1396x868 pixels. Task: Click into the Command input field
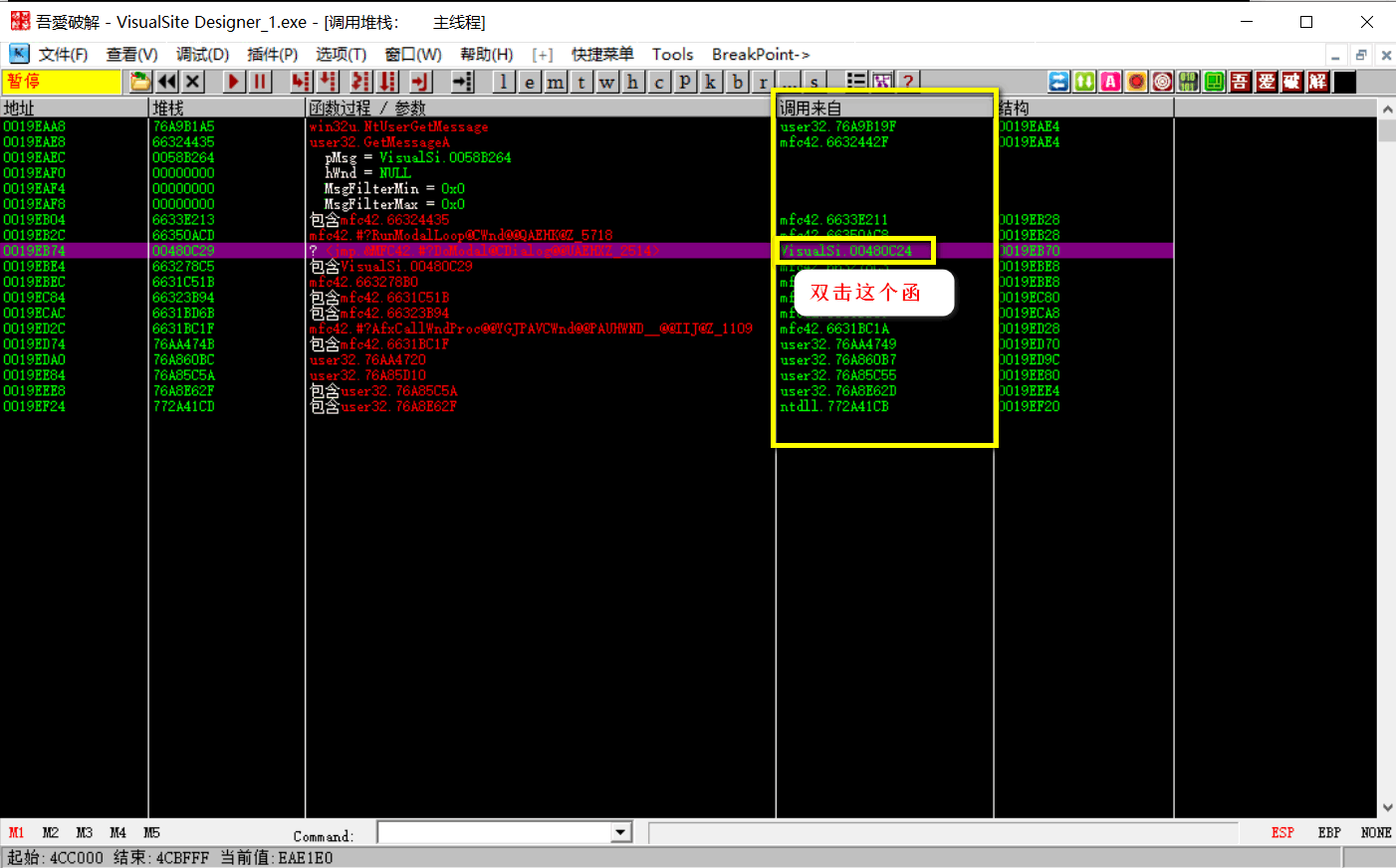coord(494,832)
